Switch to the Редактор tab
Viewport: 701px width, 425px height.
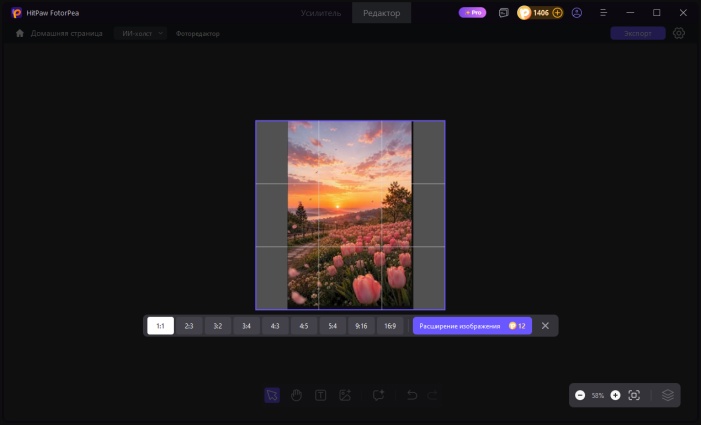tap(381, 13)
